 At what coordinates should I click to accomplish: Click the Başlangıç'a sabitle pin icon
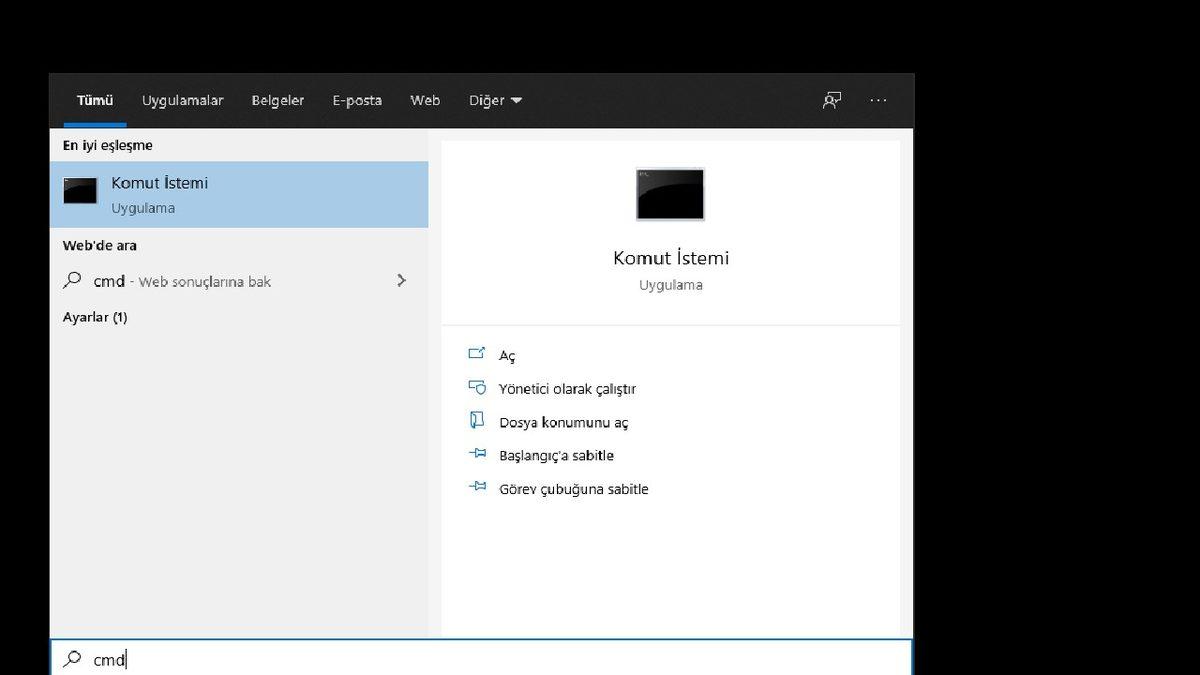[x=477, y=455]
